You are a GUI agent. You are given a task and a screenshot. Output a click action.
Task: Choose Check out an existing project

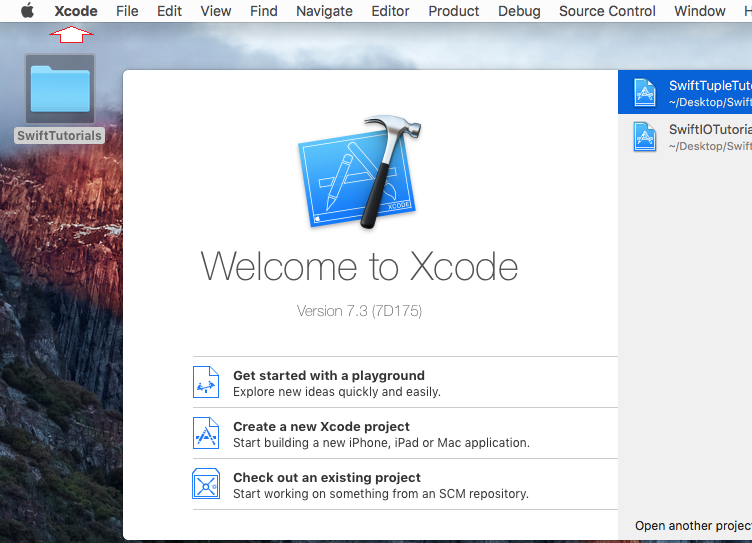click(x=405, y=484)
